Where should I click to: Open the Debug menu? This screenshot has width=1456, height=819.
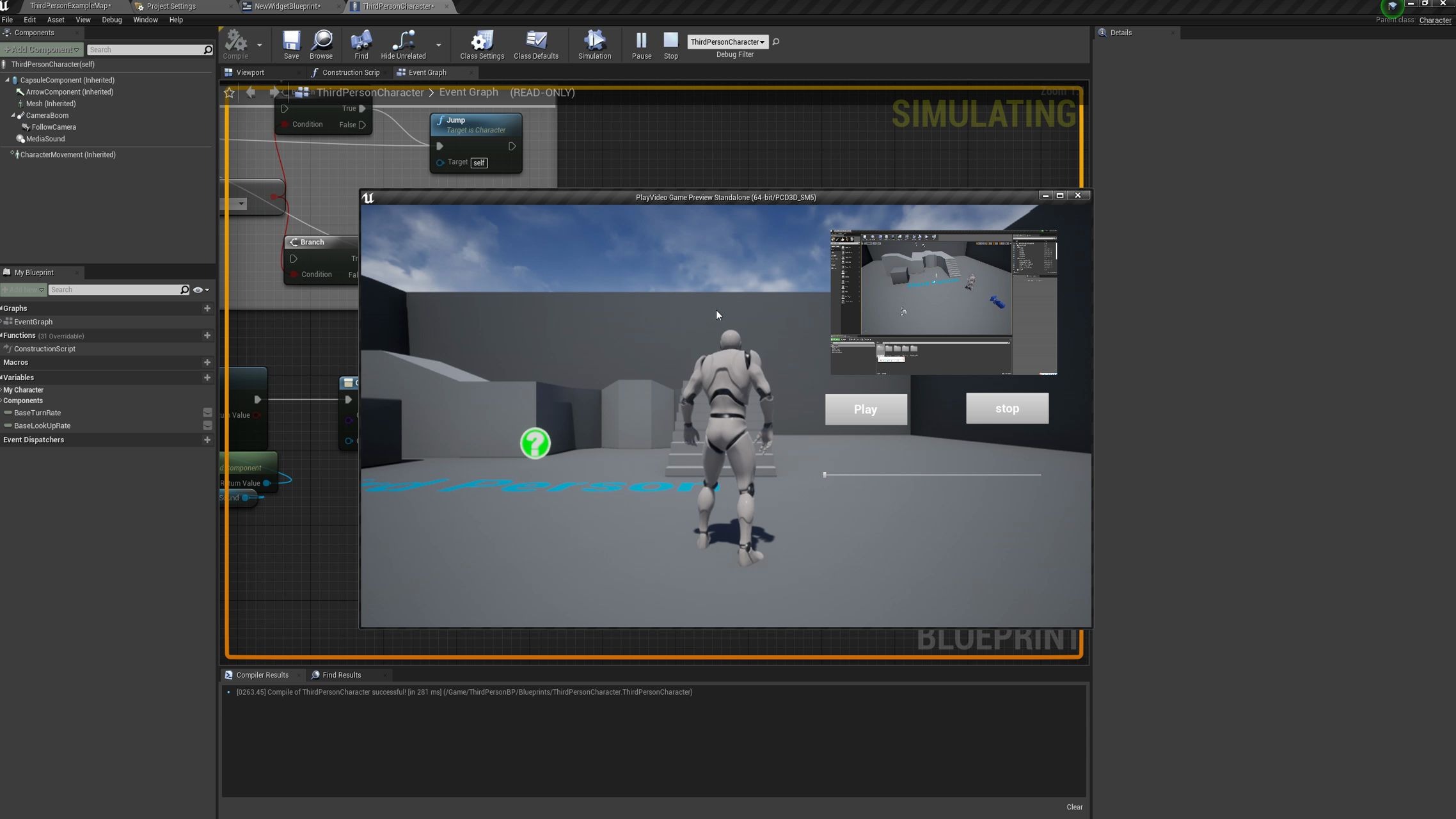click(112, 20)
